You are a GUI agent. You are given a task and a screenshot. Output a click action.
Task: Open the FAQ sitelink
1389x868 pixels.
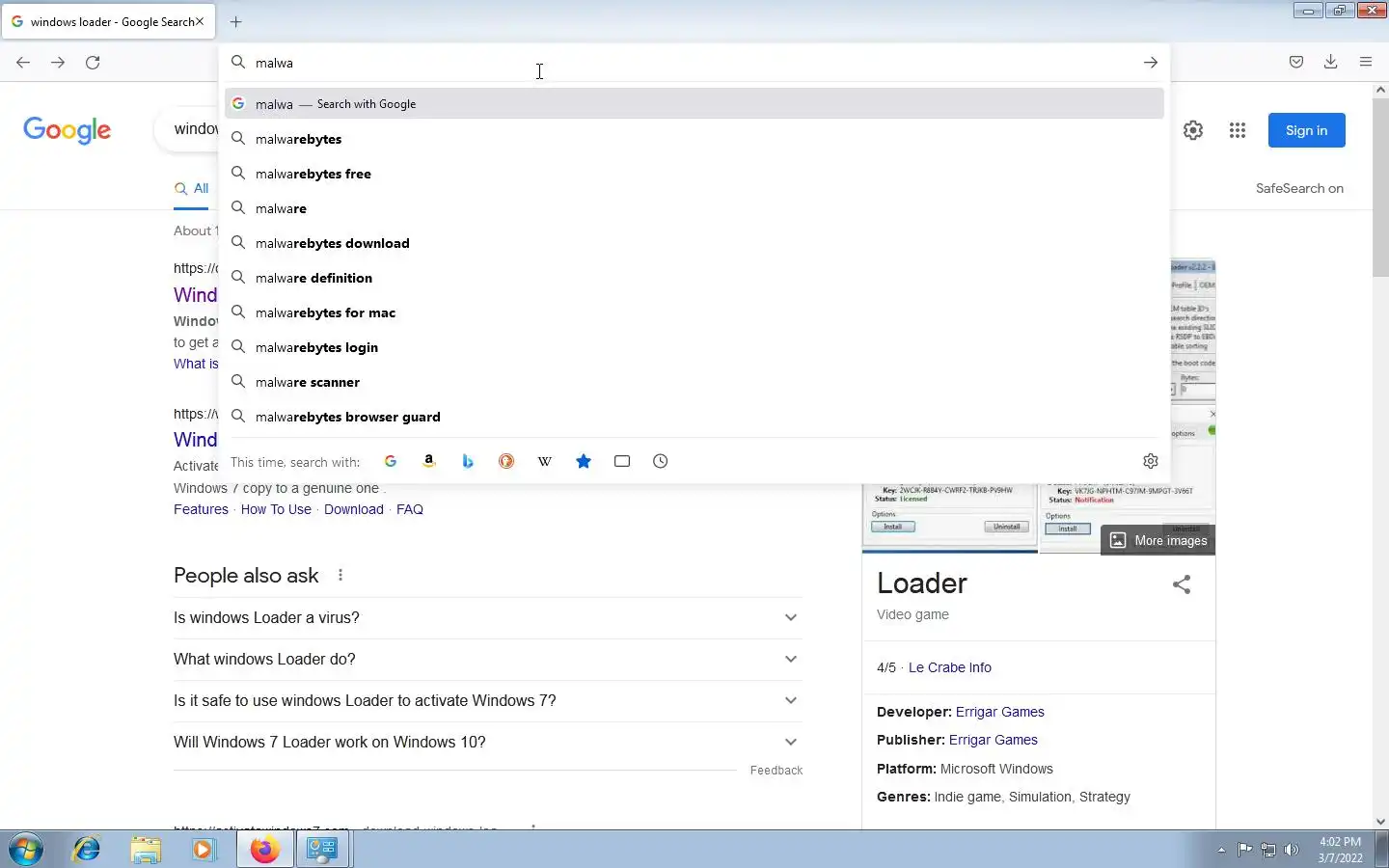tap(410, 509)
